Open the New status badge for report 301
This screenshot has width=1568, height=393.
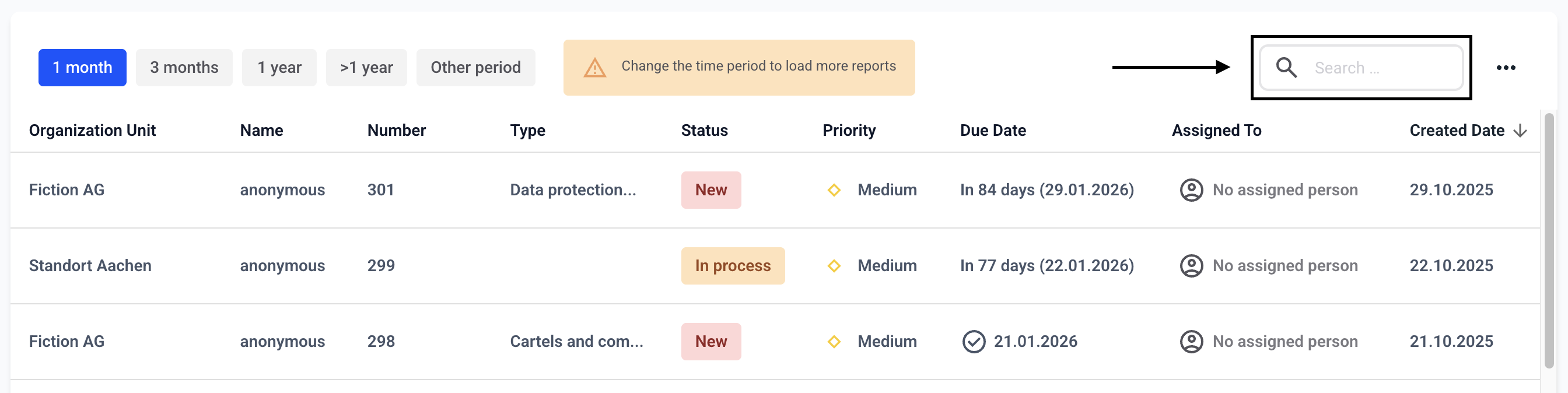pyautogui.click(x=710, y=190)
